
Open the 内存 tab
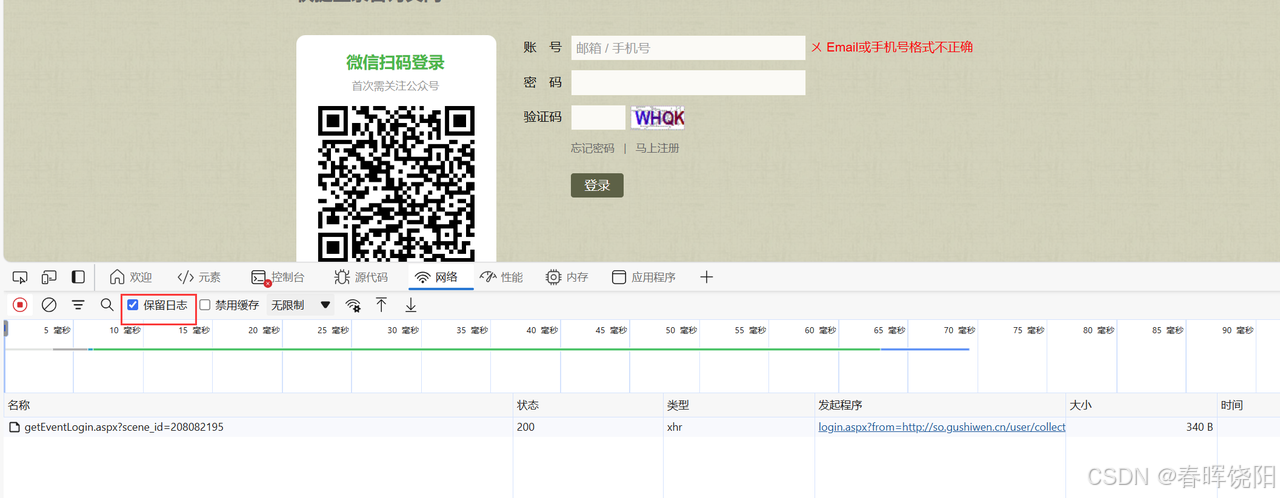pyautogui.click(x=567, y=277)
